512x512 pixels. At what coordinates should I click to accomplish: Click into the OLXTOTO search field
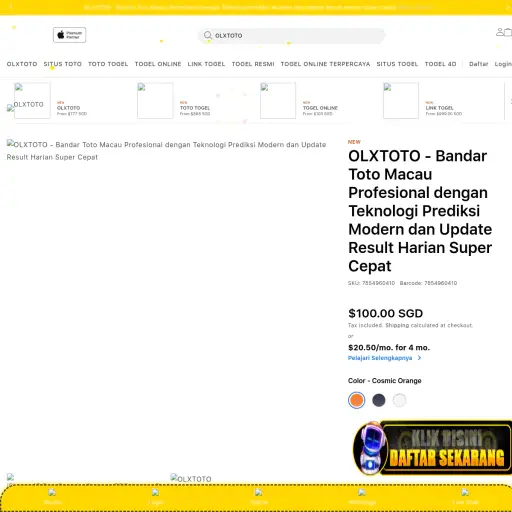coord(292,35)
